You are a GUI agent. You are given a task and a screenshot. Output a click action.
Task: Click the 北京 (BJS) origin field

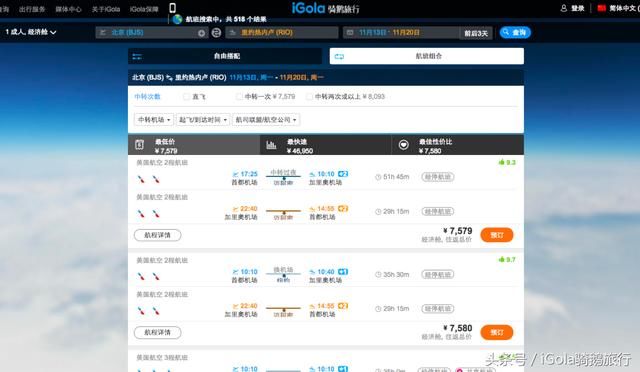[x=151, y=33]
